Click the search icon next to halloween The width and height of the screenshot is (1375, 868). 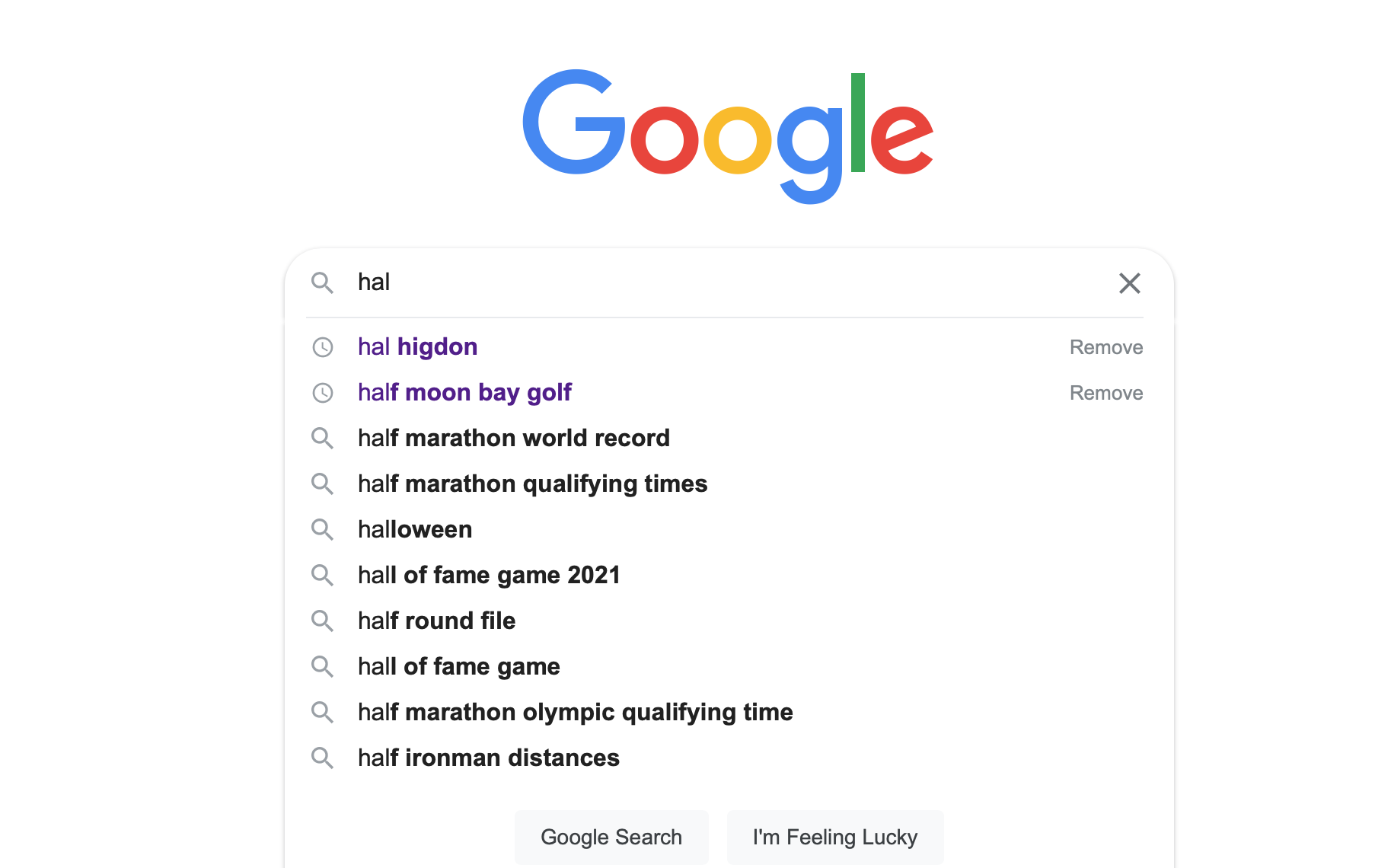[322, 529]
